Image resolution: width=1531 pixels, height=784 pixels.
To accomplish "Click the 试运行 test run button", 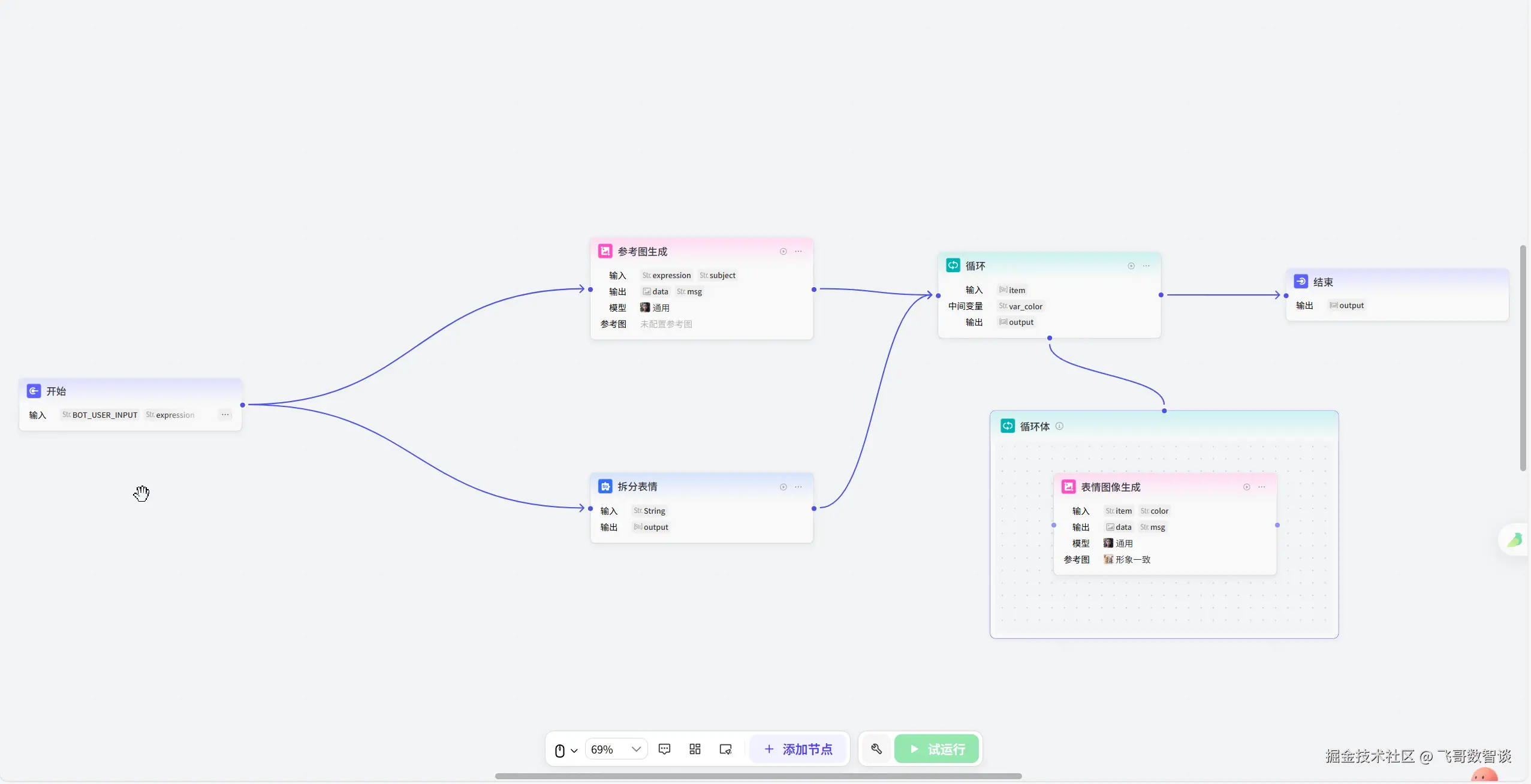I will (x=936, y=749).
